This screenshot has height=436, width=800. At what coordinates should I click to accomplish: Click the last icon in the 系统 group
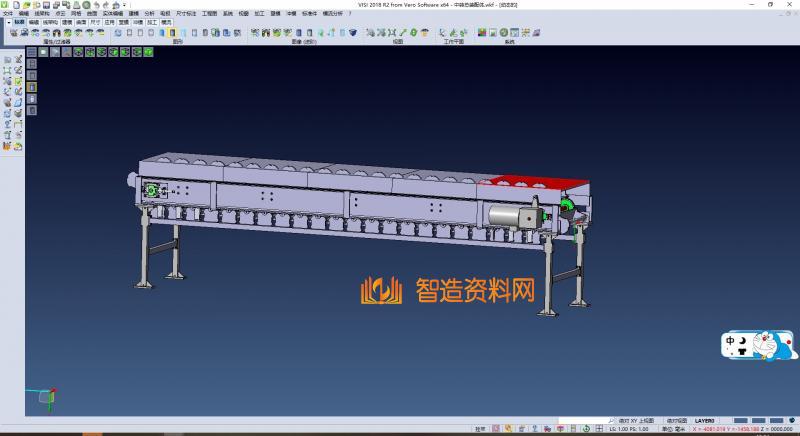(536, 33)
